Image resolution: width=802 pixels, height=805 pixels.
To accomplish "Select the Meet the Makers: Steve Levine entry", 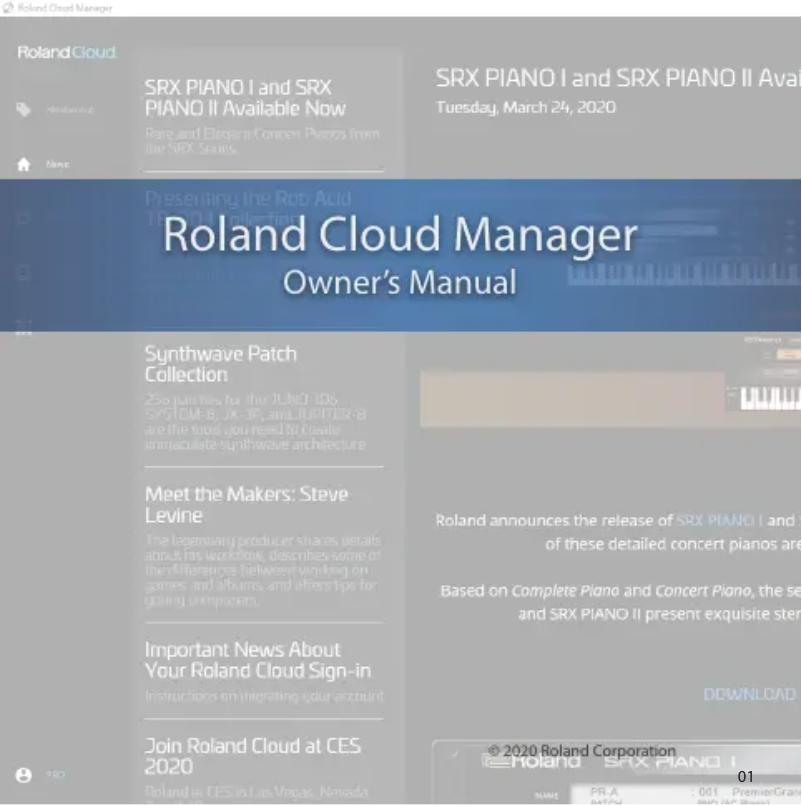I will (247, 504).
